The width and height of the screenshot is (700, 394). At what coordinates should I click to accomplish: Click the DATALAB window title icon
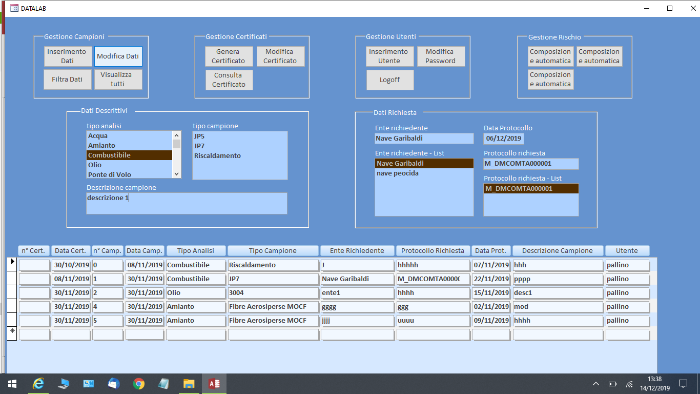(14, 8)
